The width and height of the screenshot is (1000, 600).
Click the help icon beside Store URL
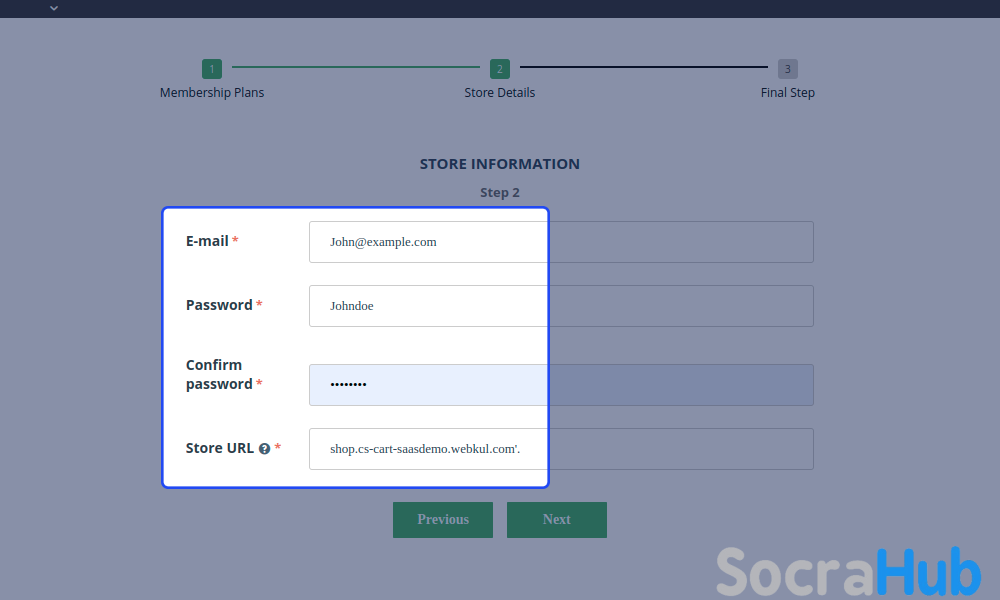pyautogui.click(x=264, y=449)
